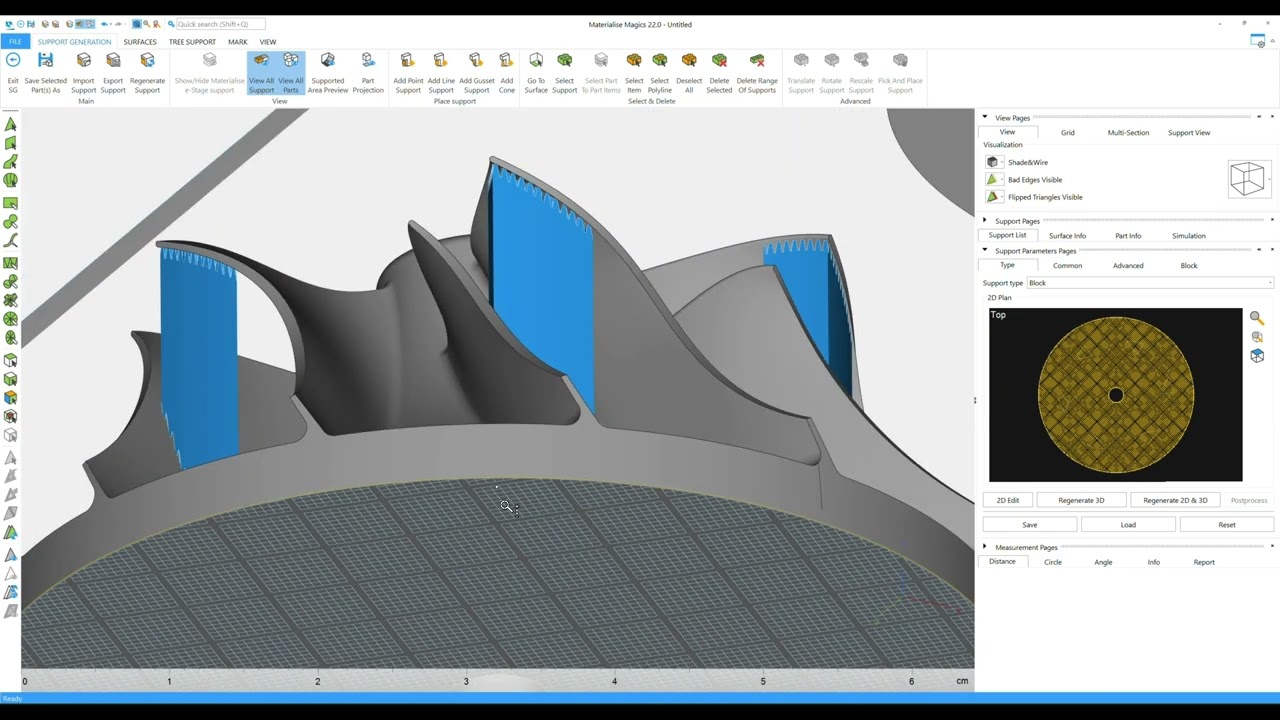1280x720 pixels.
Task: Switch to the SURFACES ribbon tab
Action: [140, 42]
